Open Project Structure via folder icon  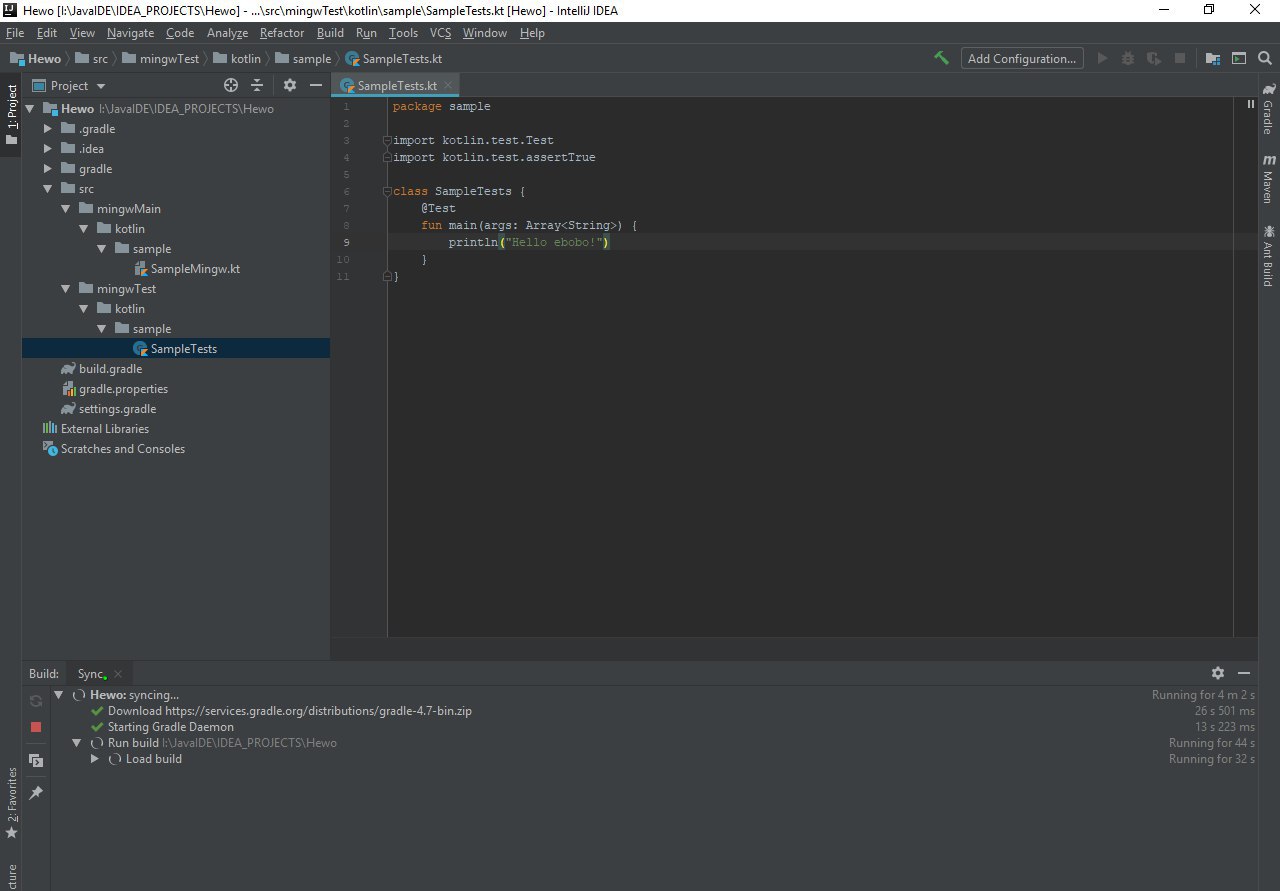tap(1212, 58)
